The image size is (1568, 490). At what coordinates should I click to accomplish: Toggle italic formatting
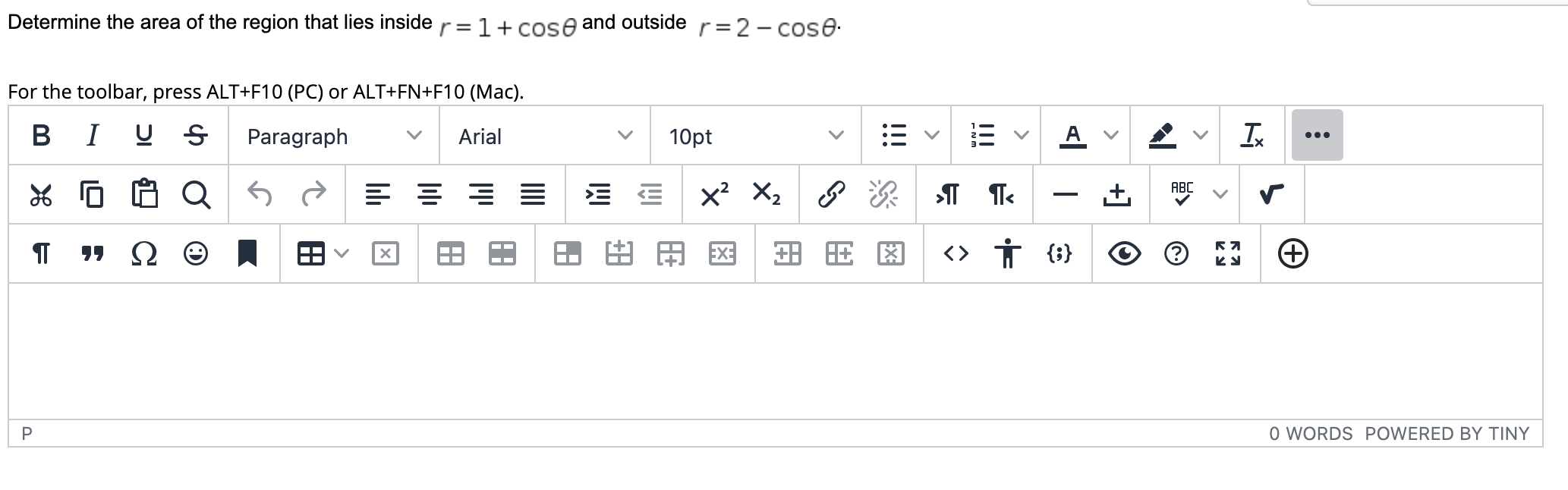tap(92, 135)
